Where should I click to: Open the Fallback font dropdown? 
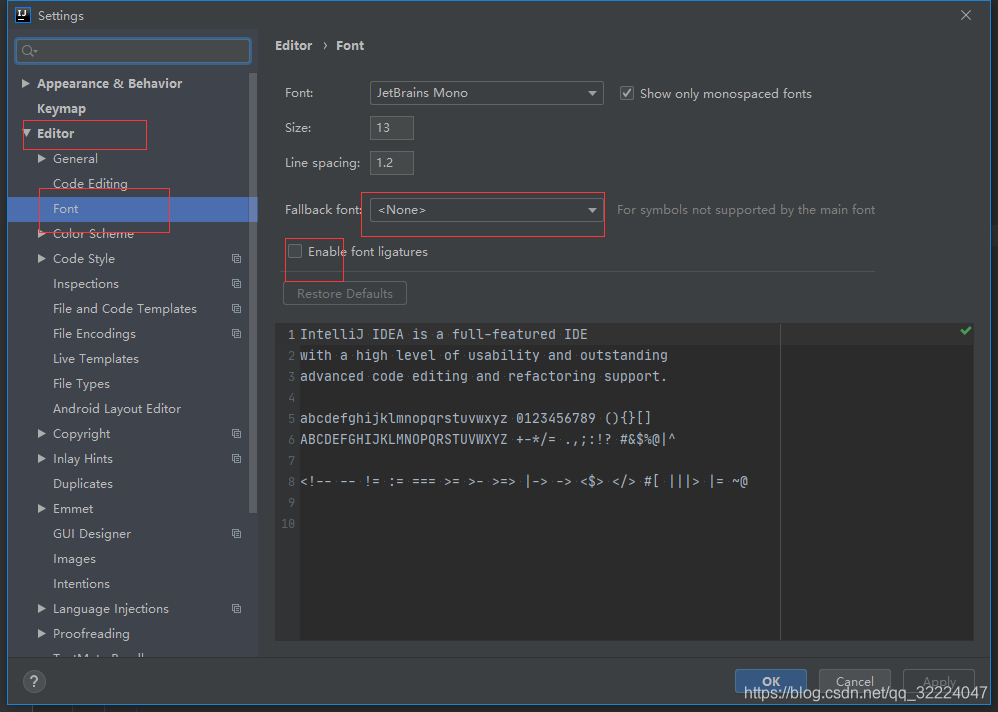tap(486, 209)
